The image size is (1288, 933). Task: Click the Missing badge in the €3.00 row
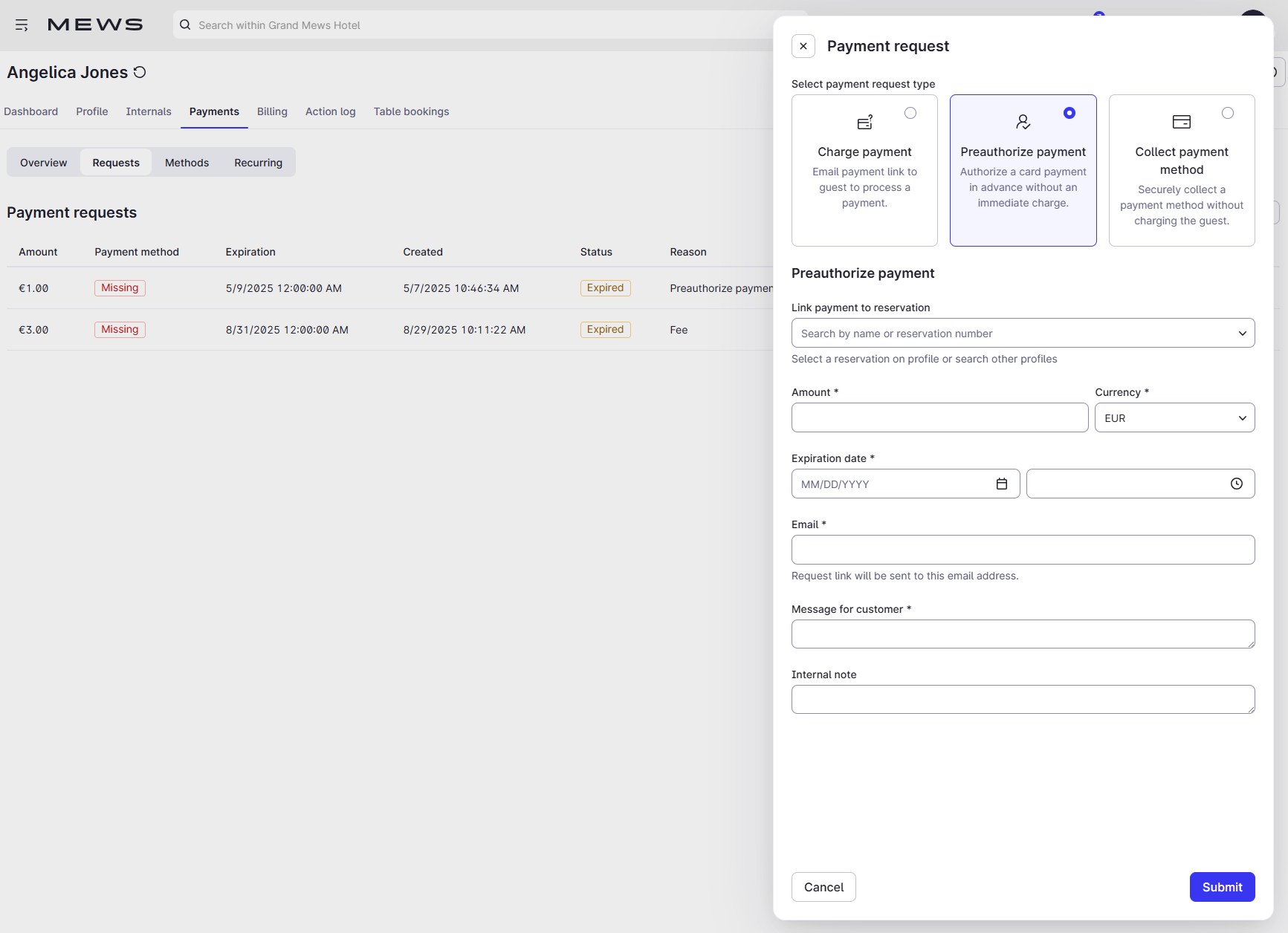point(120,330)
